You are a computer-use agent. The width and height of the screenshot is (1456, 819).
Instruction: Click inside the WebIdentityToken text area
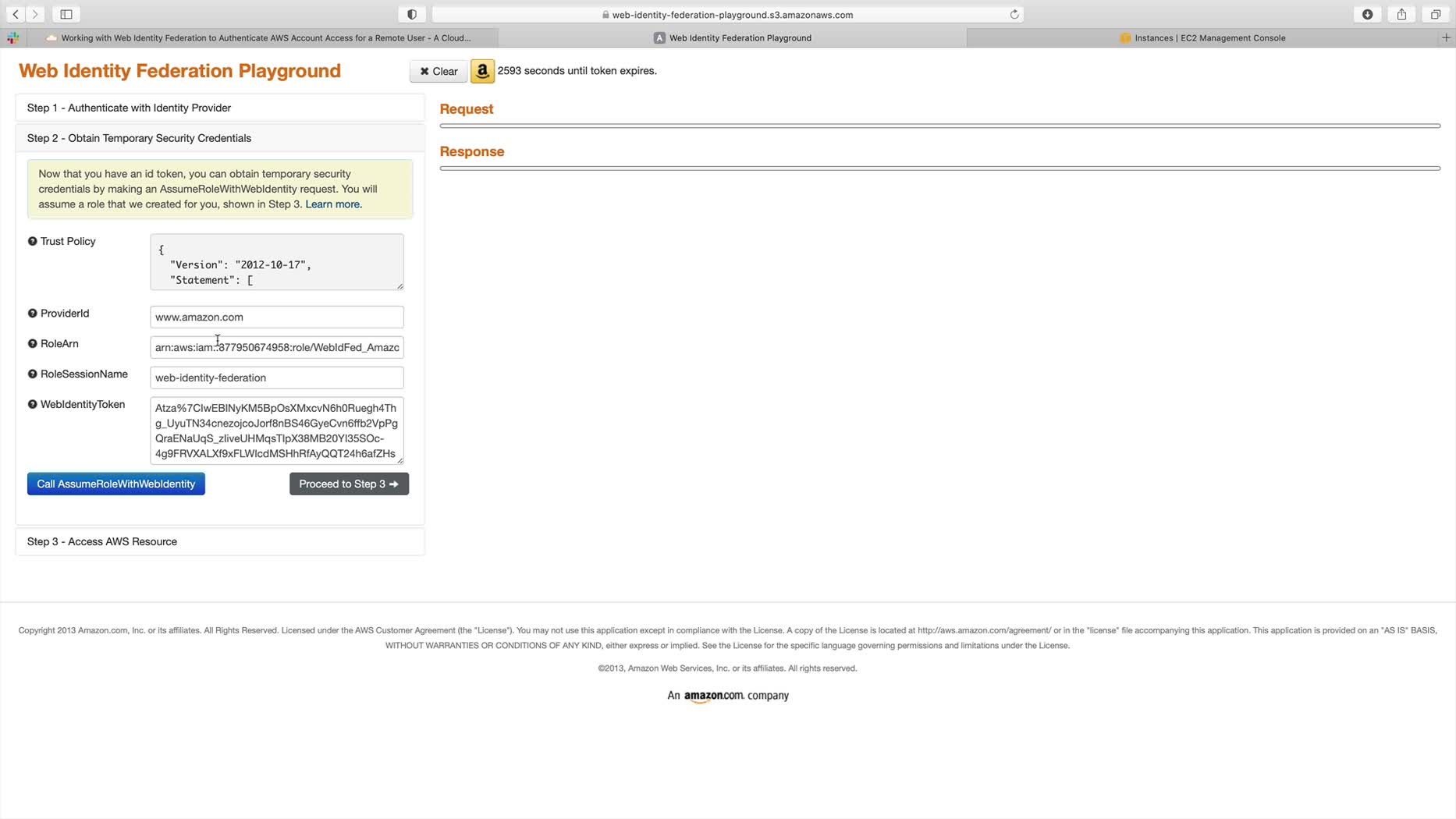tap(277, 431)
